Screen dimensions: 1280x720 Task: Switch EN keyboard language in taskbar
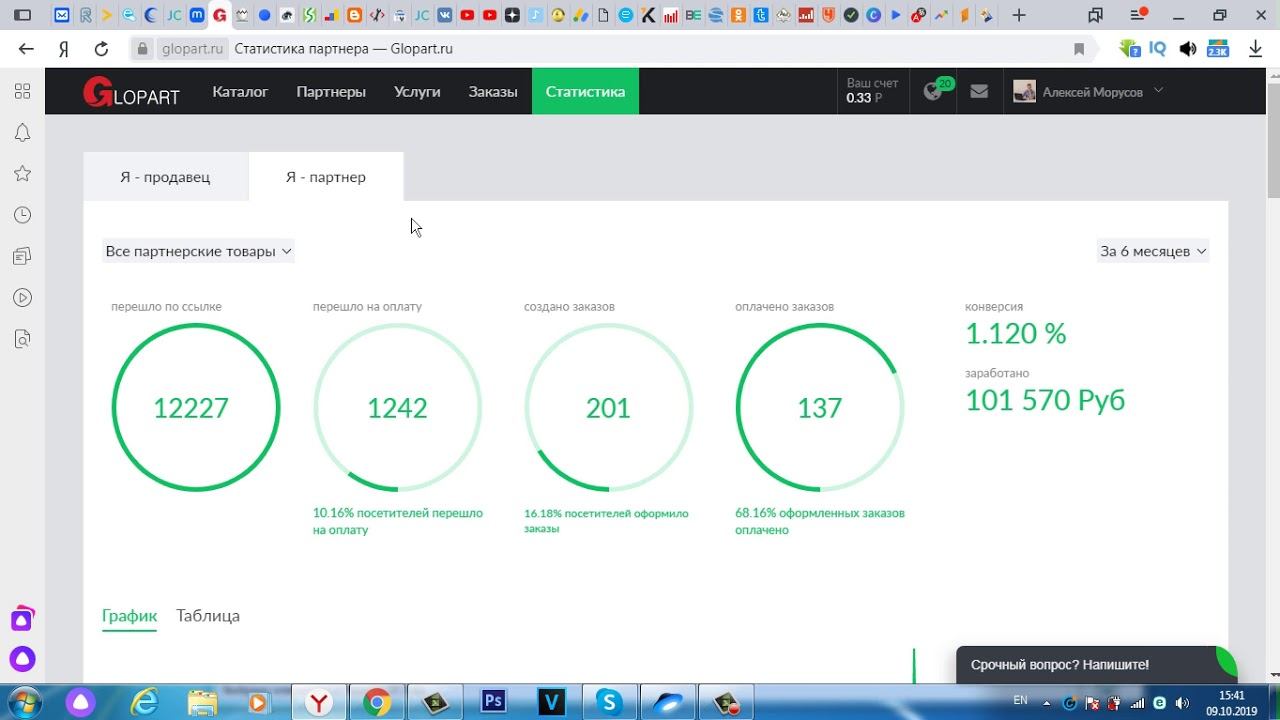(x=1020, y=700)
